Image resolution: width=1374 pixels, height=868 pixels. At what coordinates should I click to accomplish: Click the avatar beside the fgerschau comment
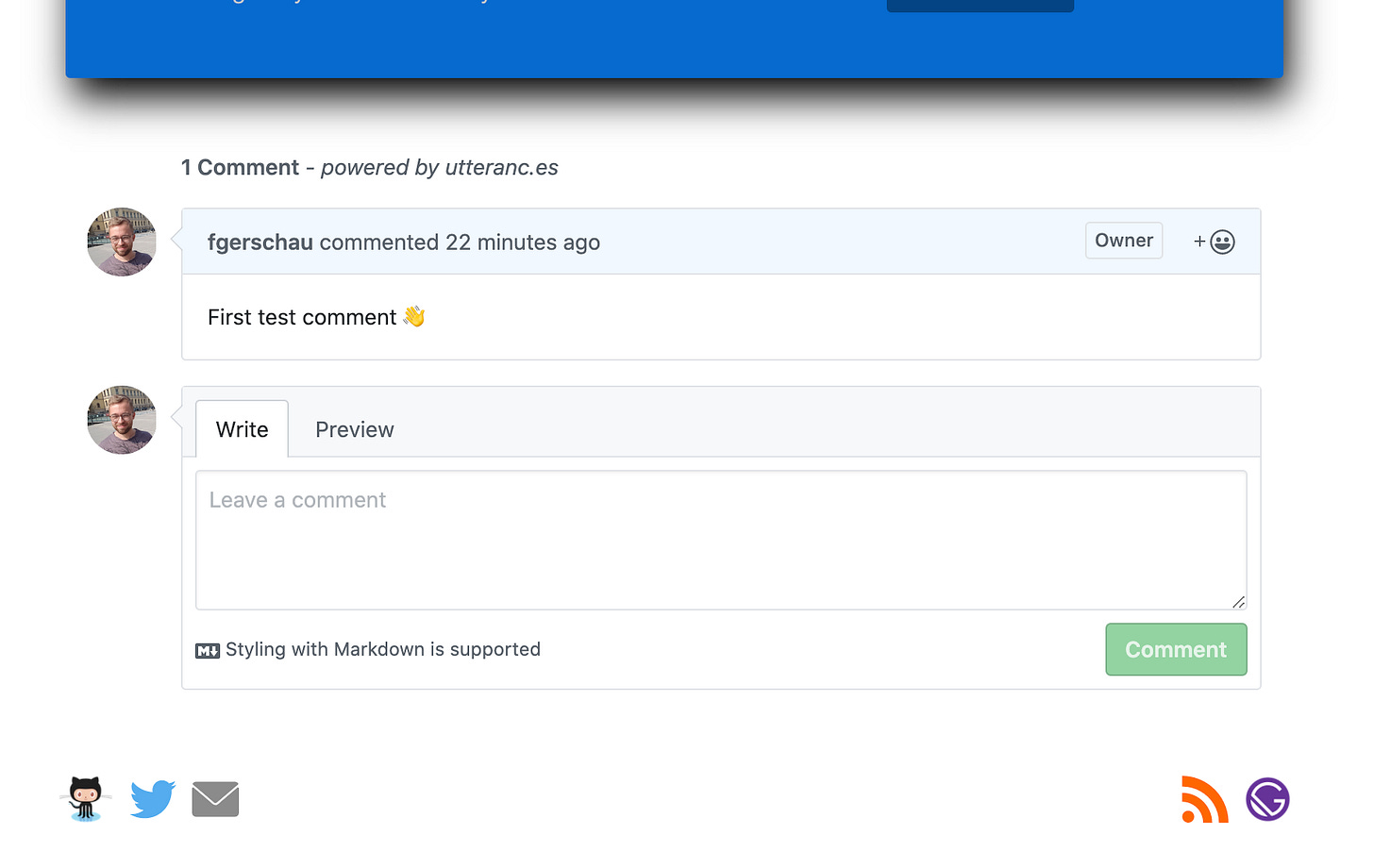point(122,242)
